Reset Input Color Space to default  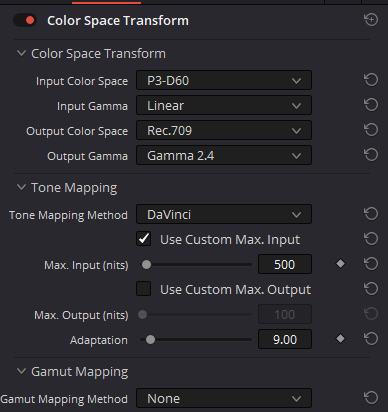(x=371, y=80)
